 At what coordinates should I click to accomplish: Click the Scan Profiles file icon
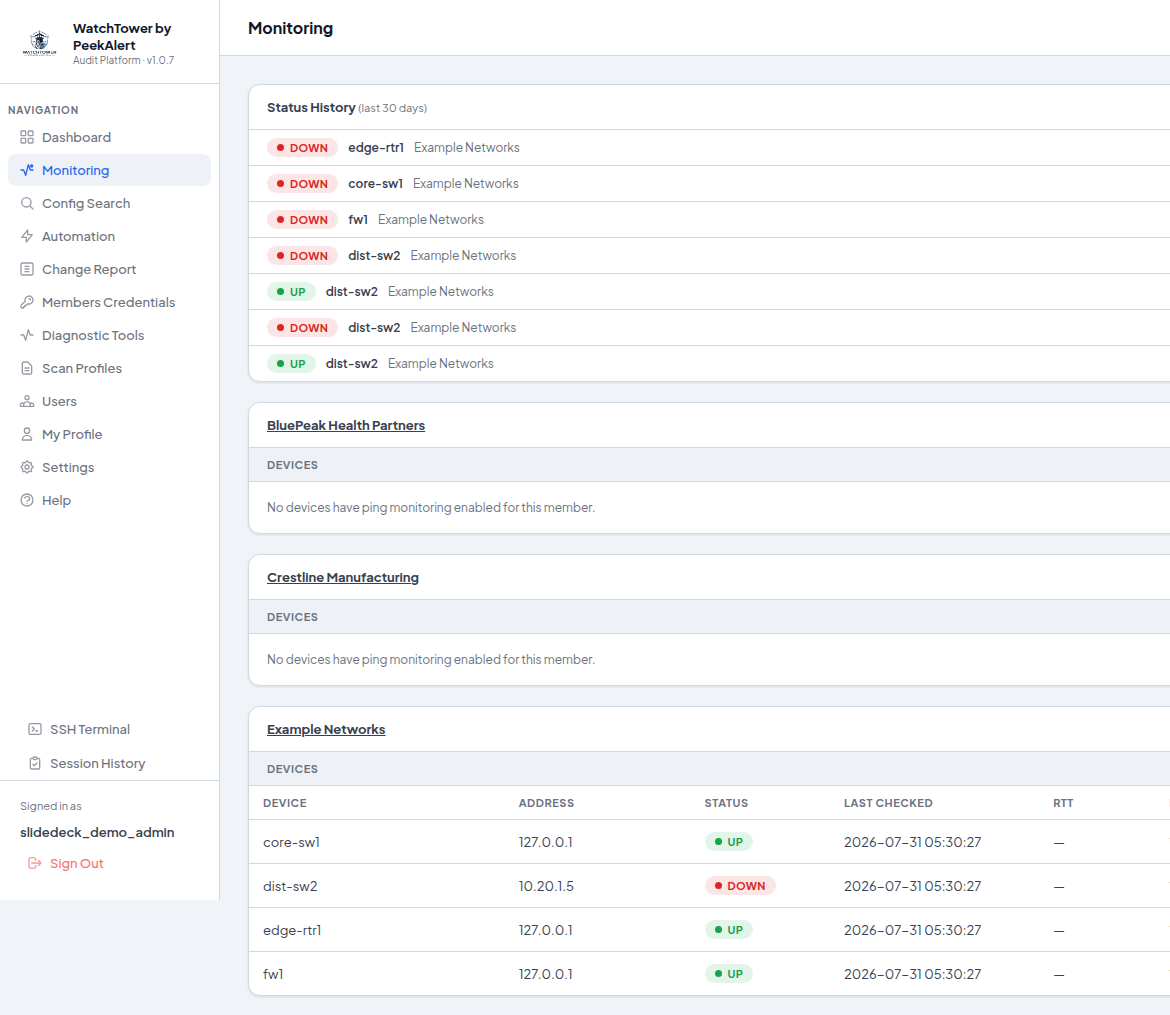click(x=27, y=368)
